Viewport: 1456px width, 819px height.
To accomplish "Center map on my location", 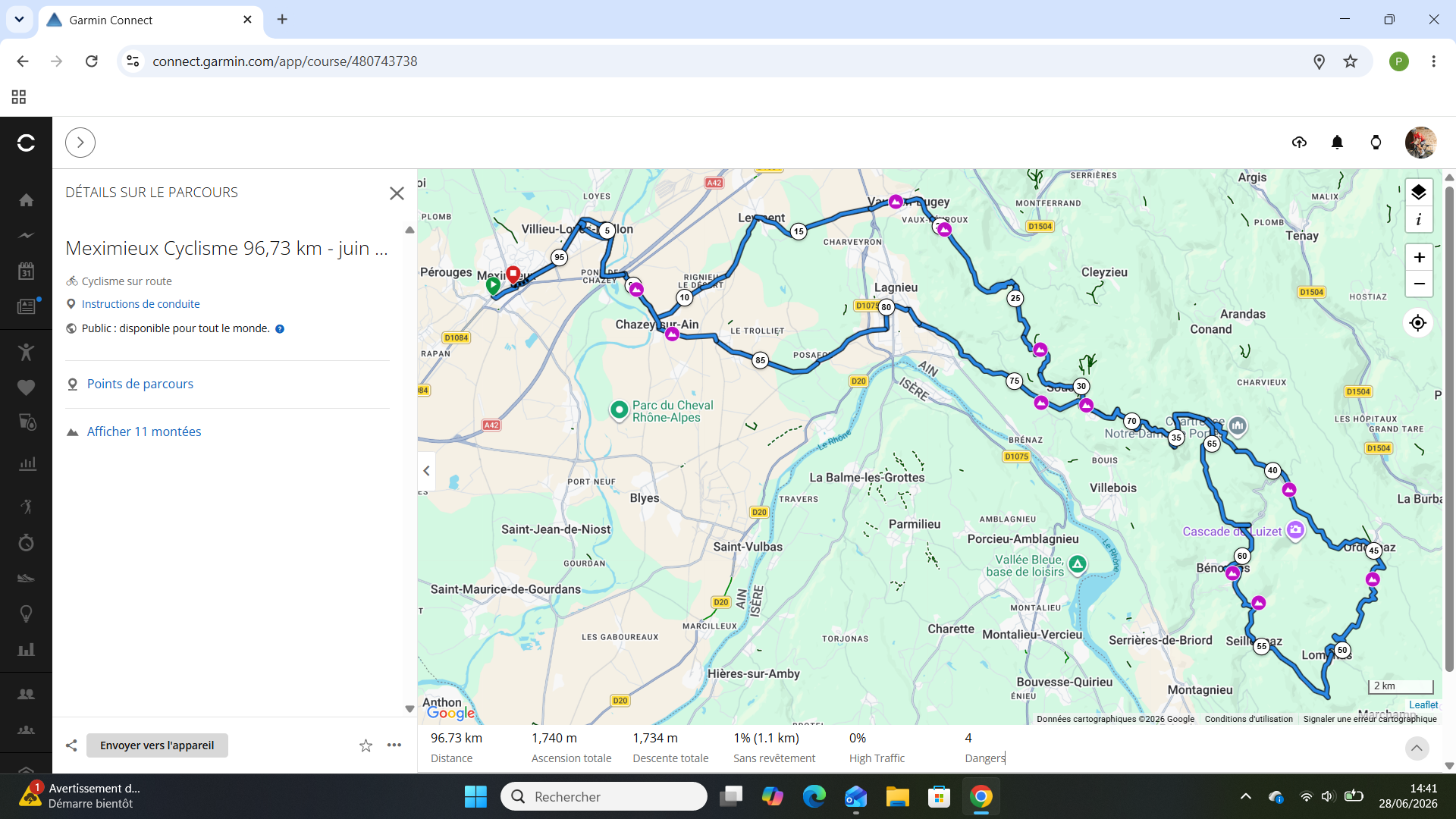I will pyautogui.click(x=1417, y=323).
